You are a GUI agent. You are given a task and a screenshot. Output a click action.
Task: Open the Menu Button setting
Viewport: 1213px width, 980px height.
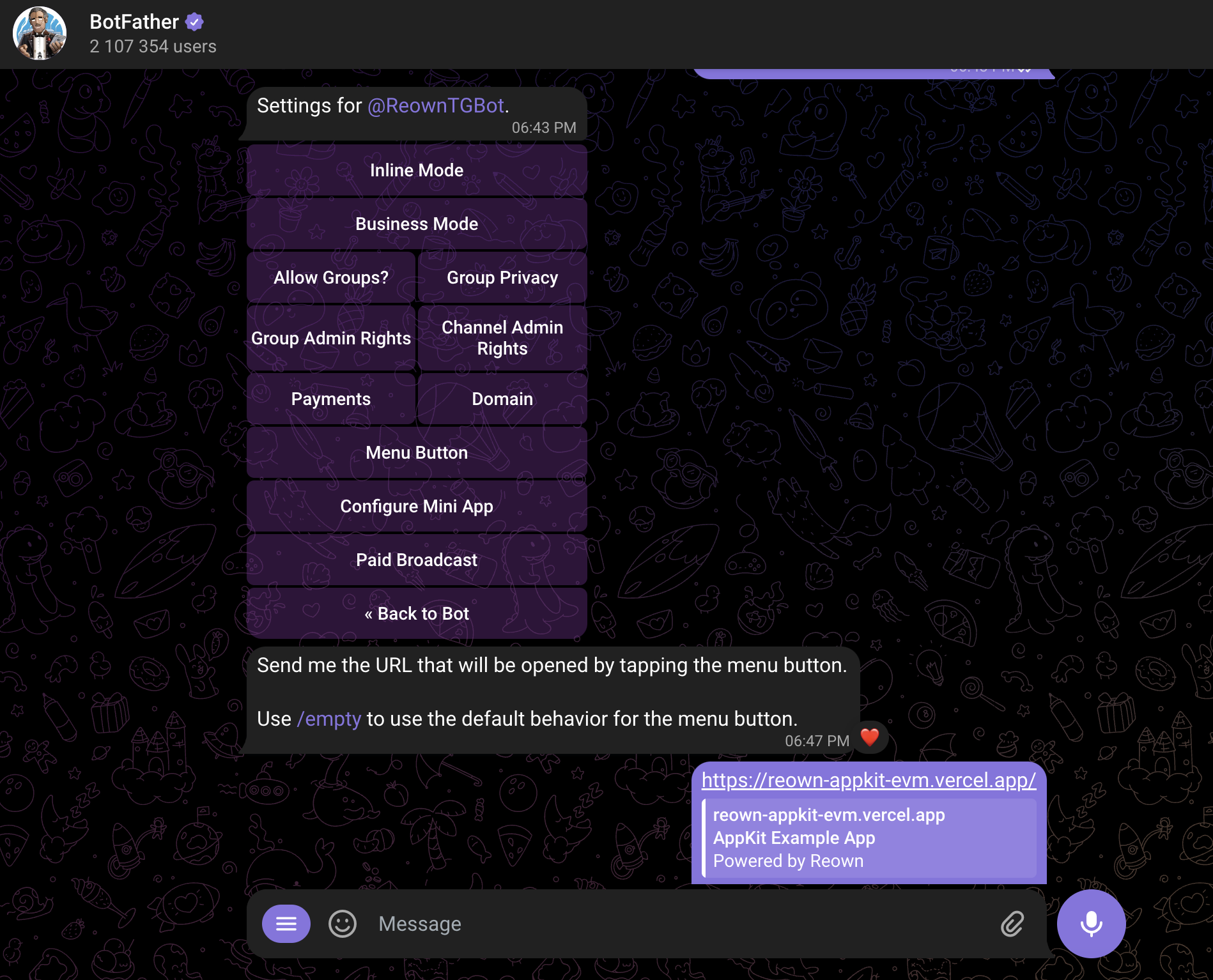[417, 452]
